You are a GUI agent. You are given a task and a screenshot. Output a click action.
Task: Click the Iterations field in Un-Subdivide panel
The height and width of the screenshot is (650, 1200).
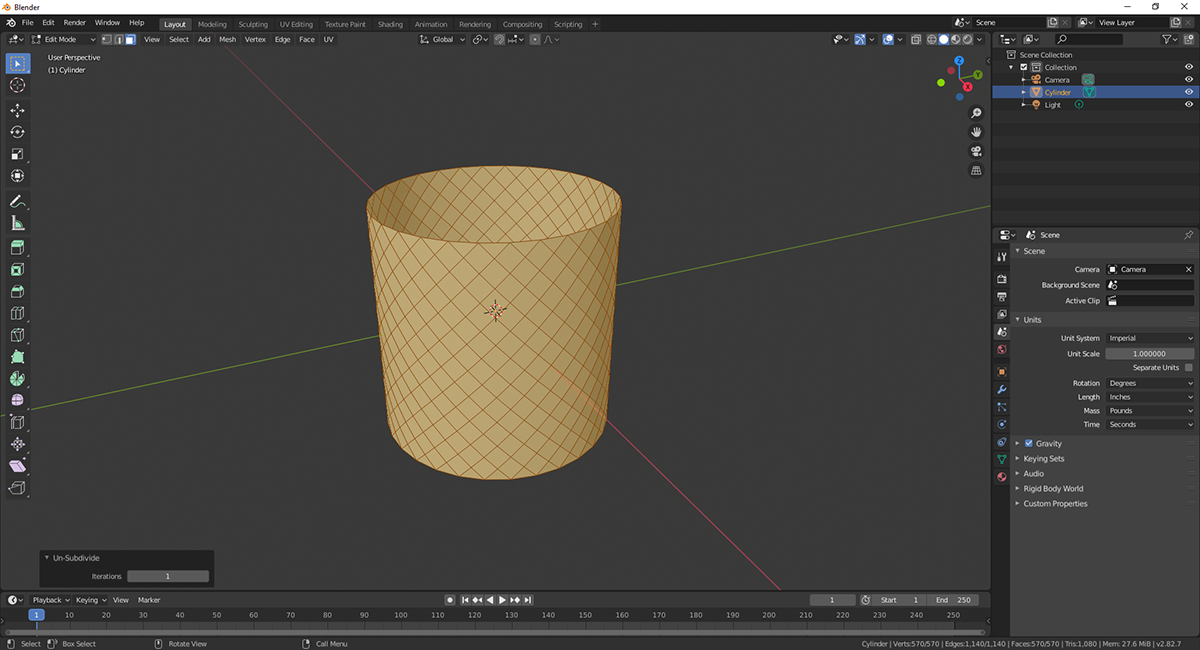pos(167,576)
